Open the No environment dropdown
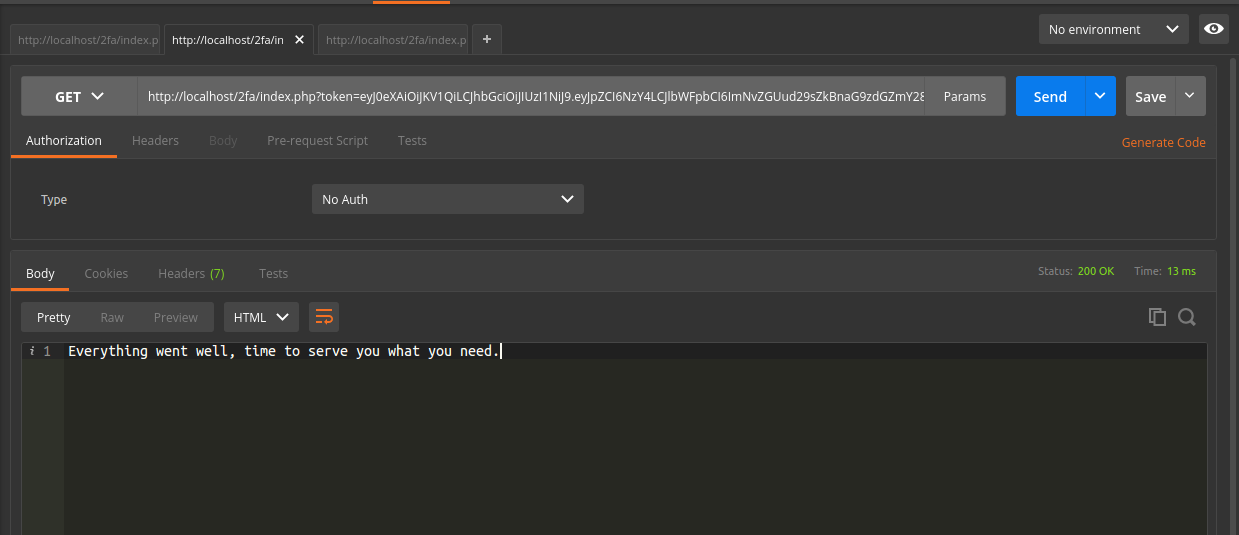 (x=1113, y=29)
